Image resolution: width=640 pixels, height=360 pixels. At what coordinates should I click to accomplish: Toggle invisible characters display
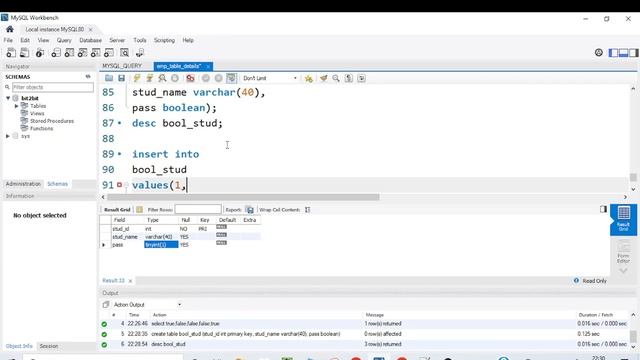pos(349,78)
